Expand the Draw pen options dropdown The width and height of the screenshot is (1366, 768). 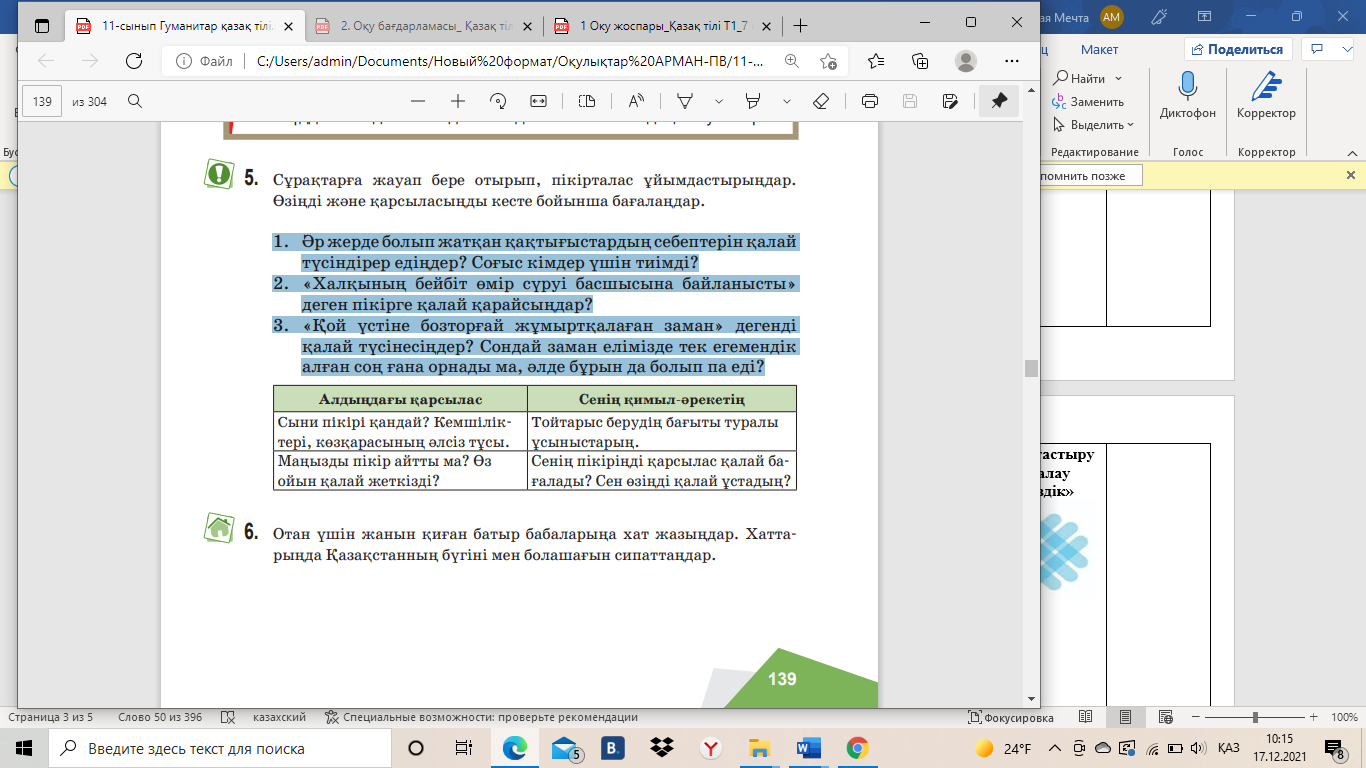[719, 101]
